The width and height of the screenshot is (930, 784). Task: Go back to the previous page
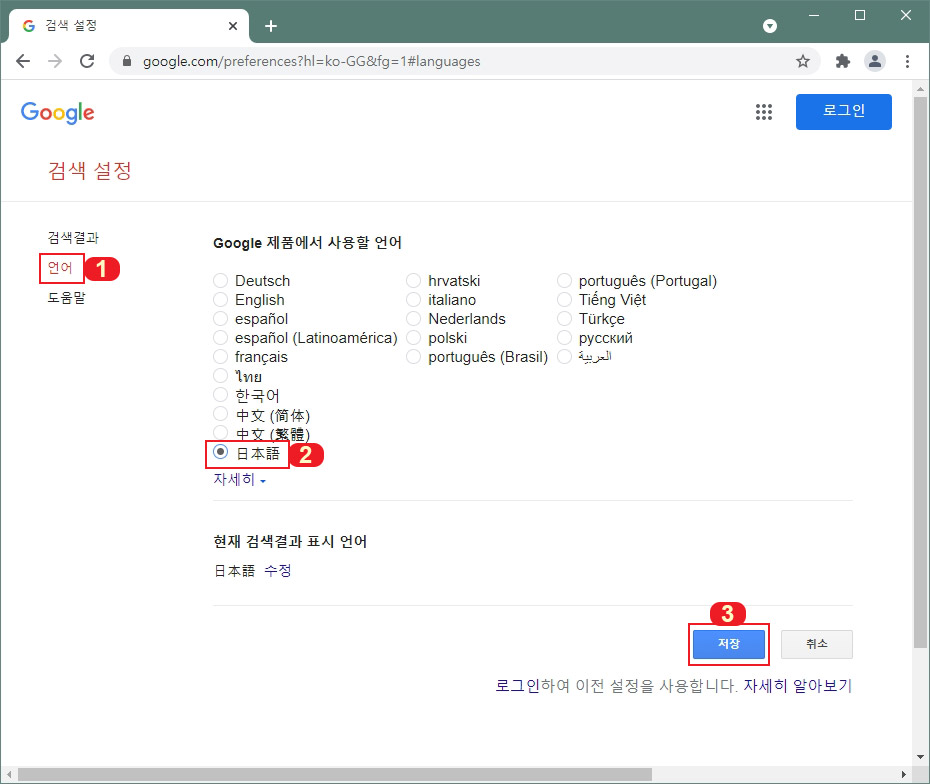[x=23, y=61]
